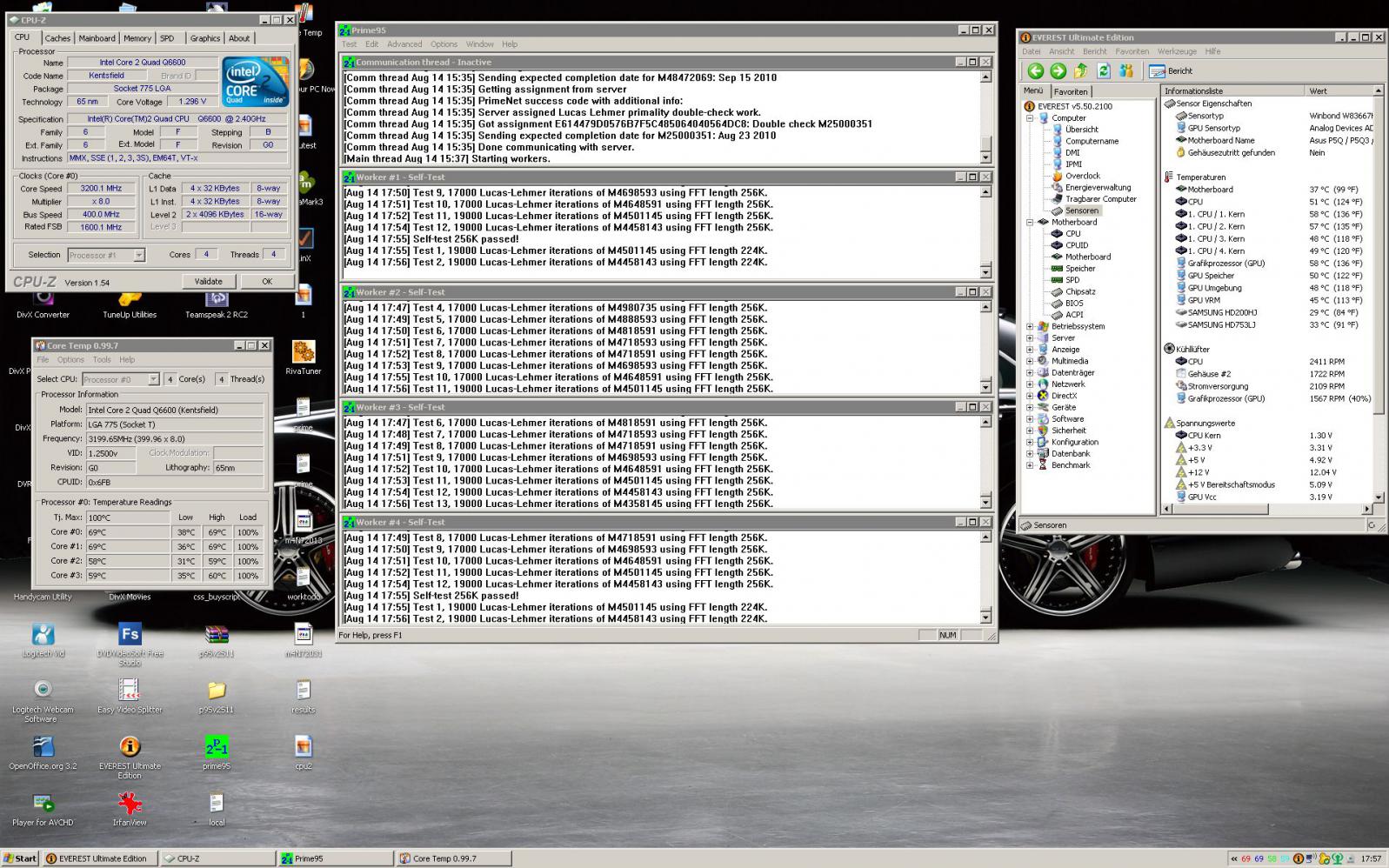Open Prime95 Test menu
1389x868 pixels.
[x=349, y=44]
